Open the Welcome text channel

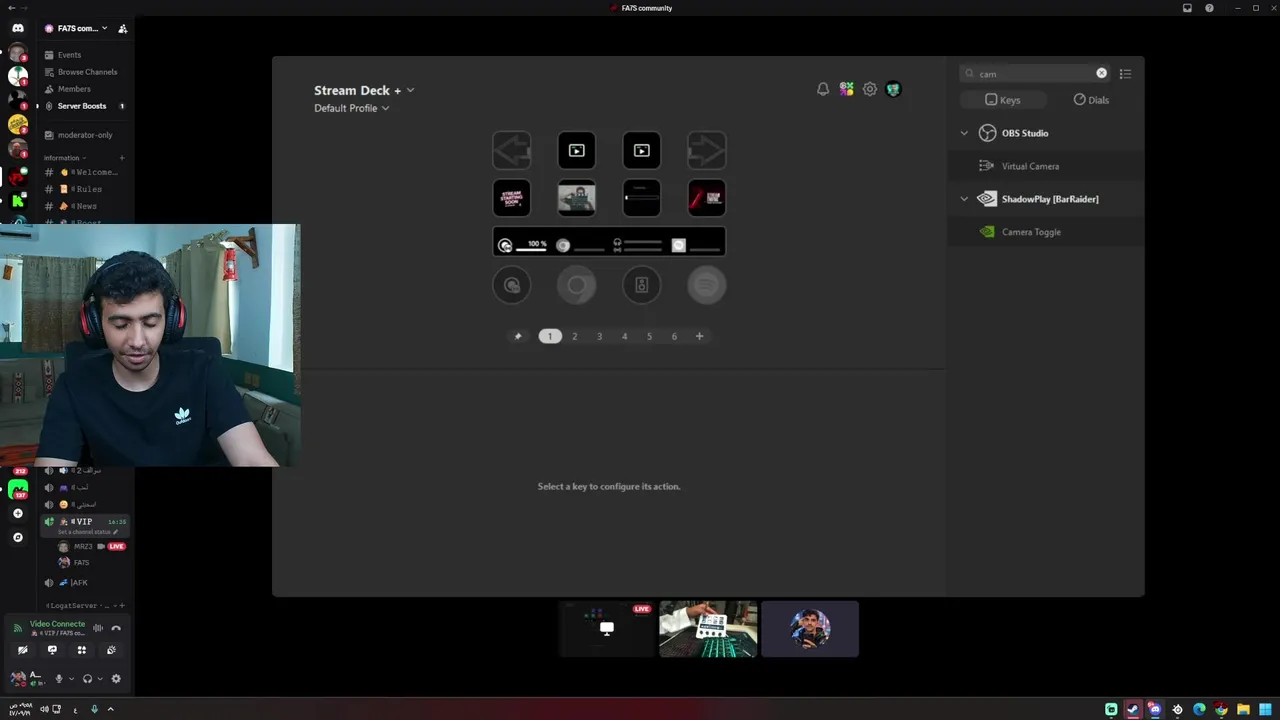coord(84,172)
